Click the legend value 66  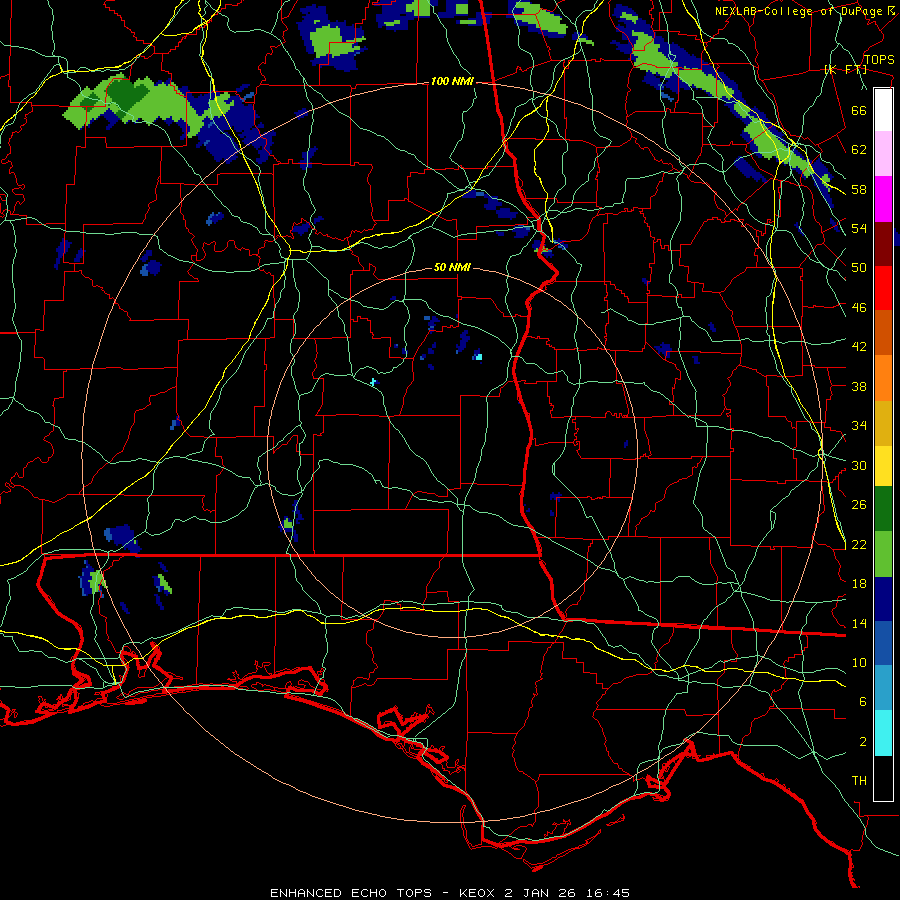click(x=859, y=110)
